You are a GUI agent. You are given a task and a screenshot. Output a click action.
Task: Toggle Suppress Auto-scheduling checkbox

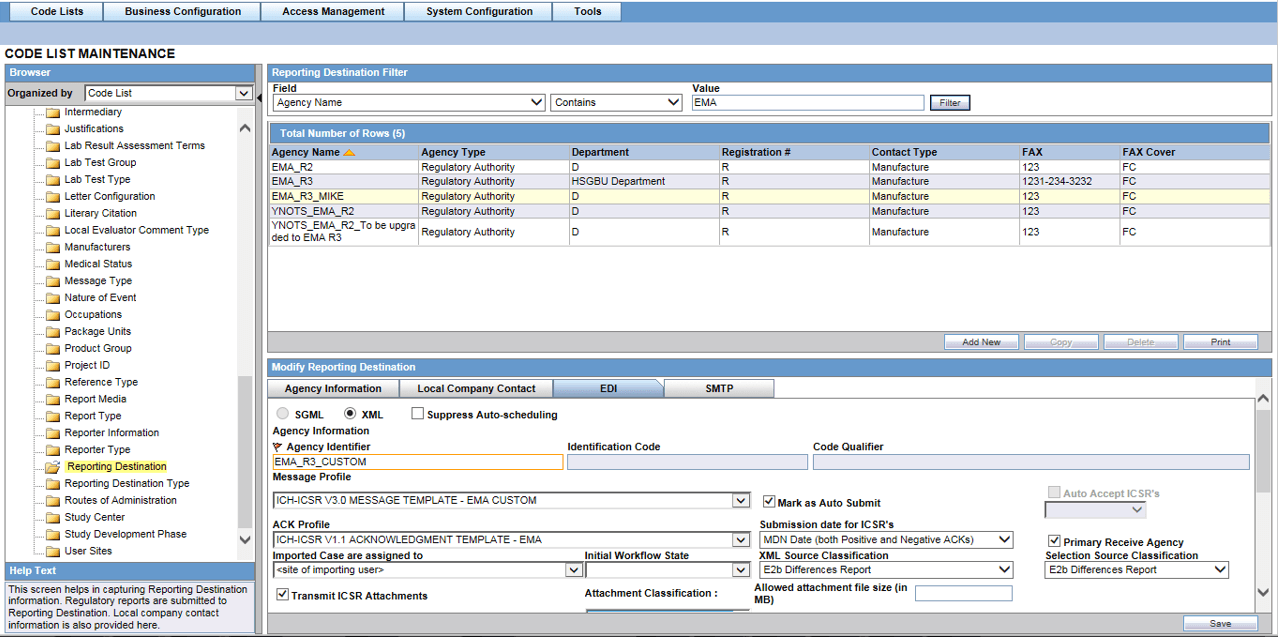(418, 414)
